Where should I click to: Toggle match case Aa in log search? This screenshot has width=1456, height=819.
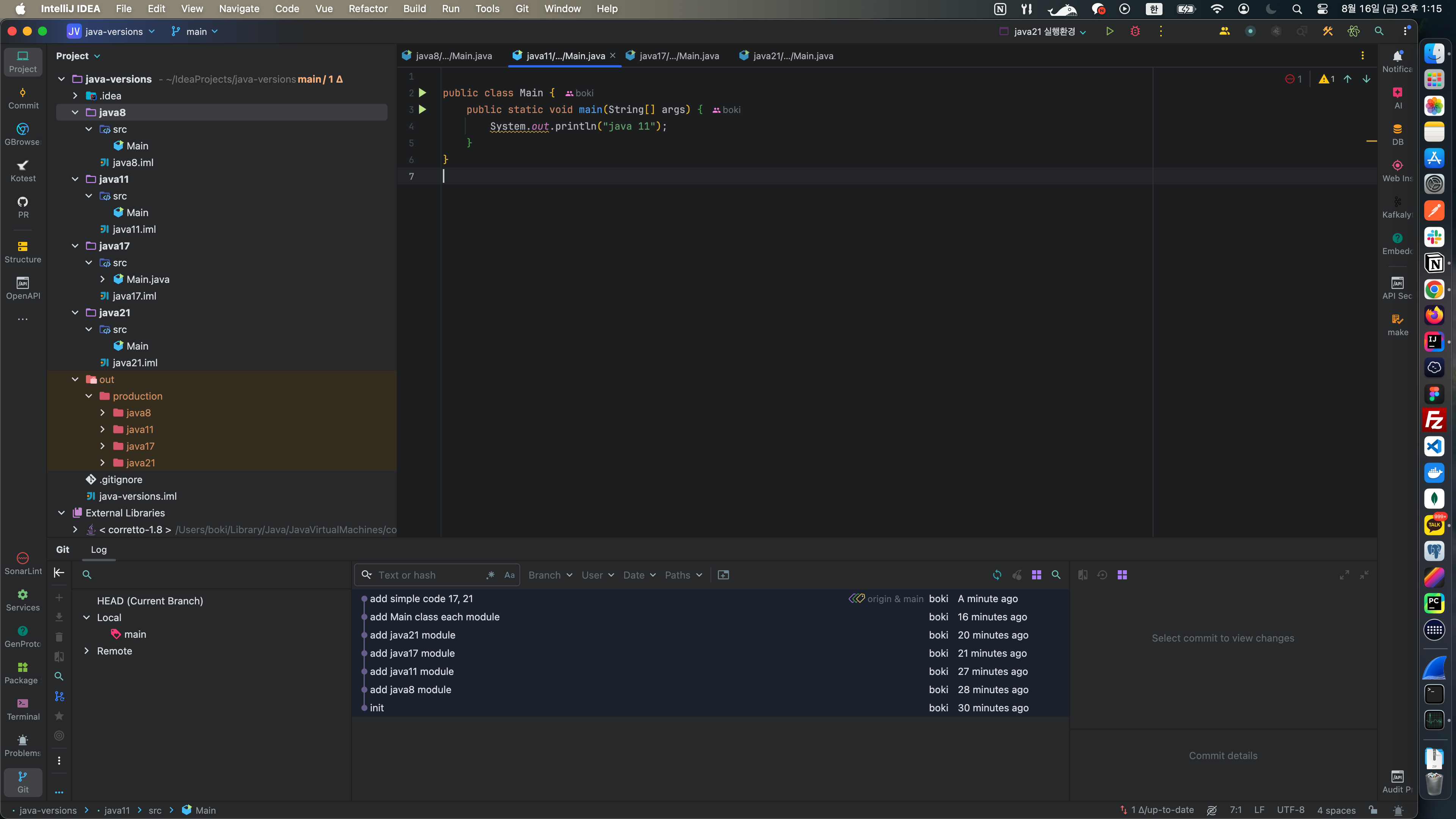(509, 575)
